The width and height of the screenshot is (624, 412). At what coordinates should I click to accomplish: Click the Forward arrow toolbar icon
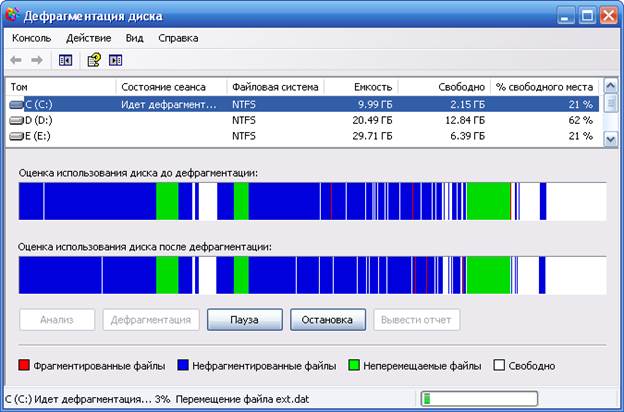[x=37, y=61]
